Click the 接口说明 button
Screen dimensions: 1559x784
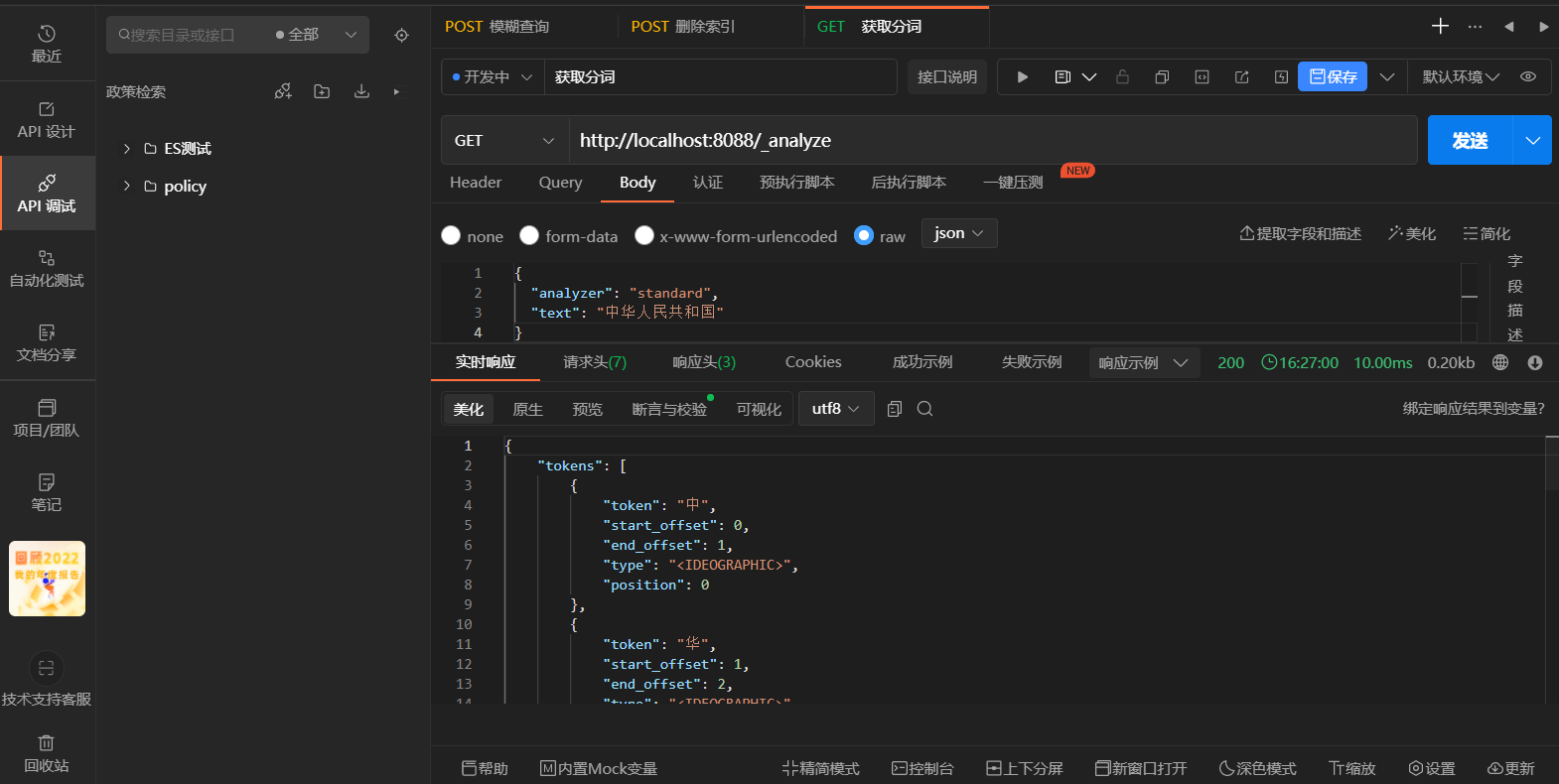(947, 76)
